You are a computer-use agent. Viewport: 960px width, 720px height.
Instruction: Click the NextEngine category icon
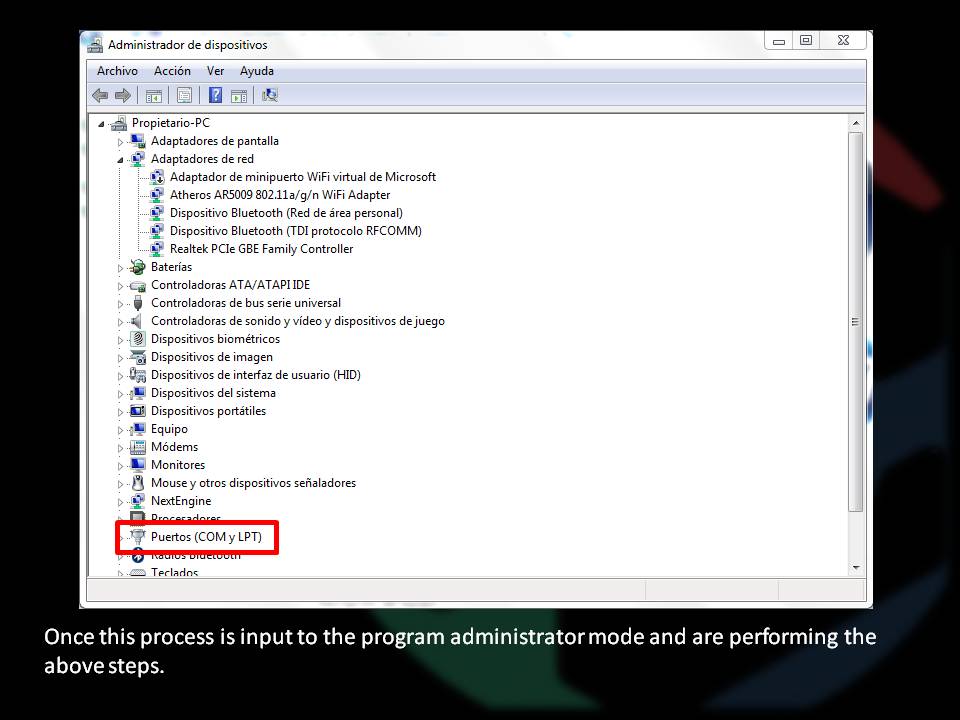[x=138, y=501]
